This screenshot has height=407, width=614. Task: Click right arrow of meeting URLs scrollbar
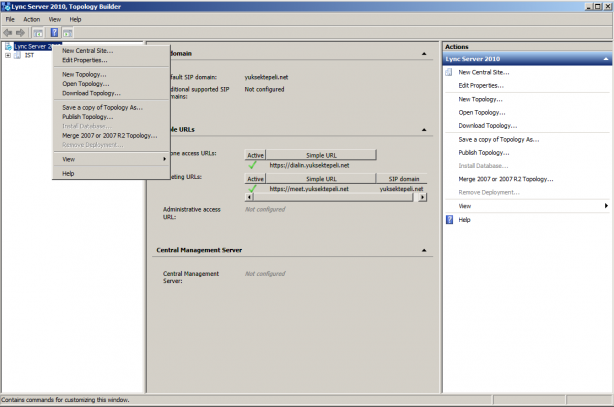(x=422, y=197)
